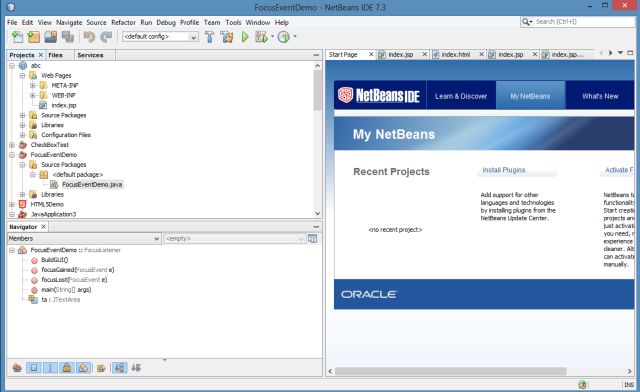Open the Refactor menu
The image size is (640, 392).
tap(123, 22)
